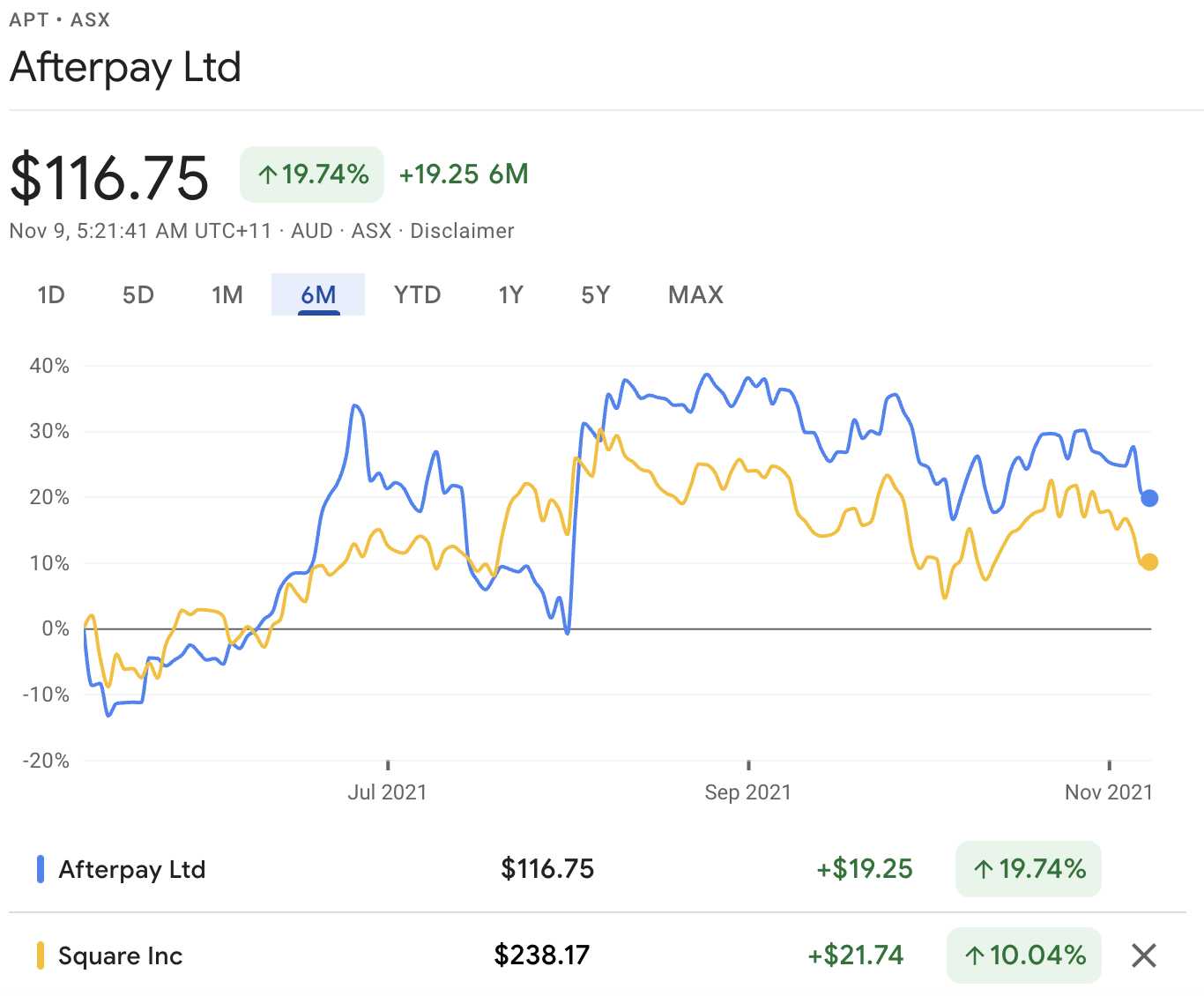Click the 19.74% badge in Afterpay row

point(1028,869)
